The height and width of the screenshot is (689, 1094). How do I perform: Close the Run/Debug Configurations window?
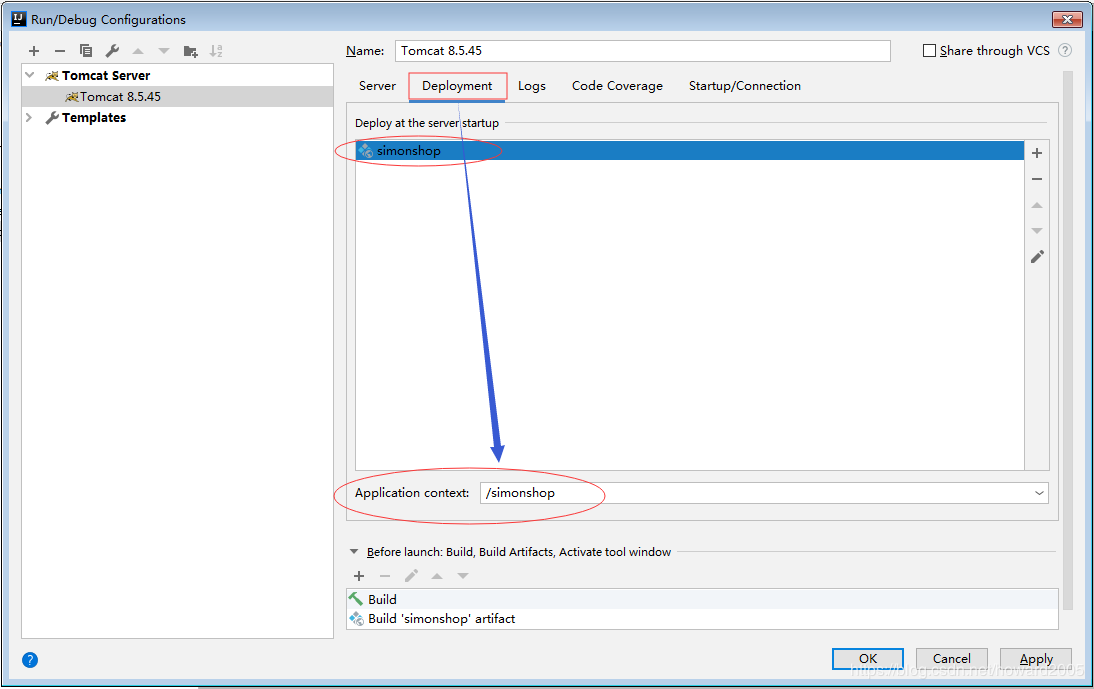pyautogui.click(x=1067, y=20)
